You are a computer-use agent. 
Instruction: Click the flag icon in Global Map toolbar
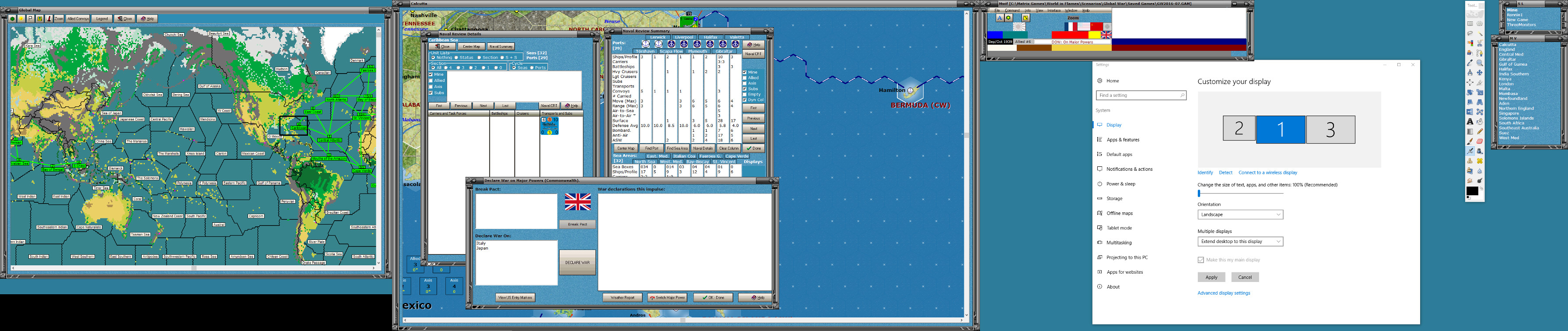coord(31,19)
